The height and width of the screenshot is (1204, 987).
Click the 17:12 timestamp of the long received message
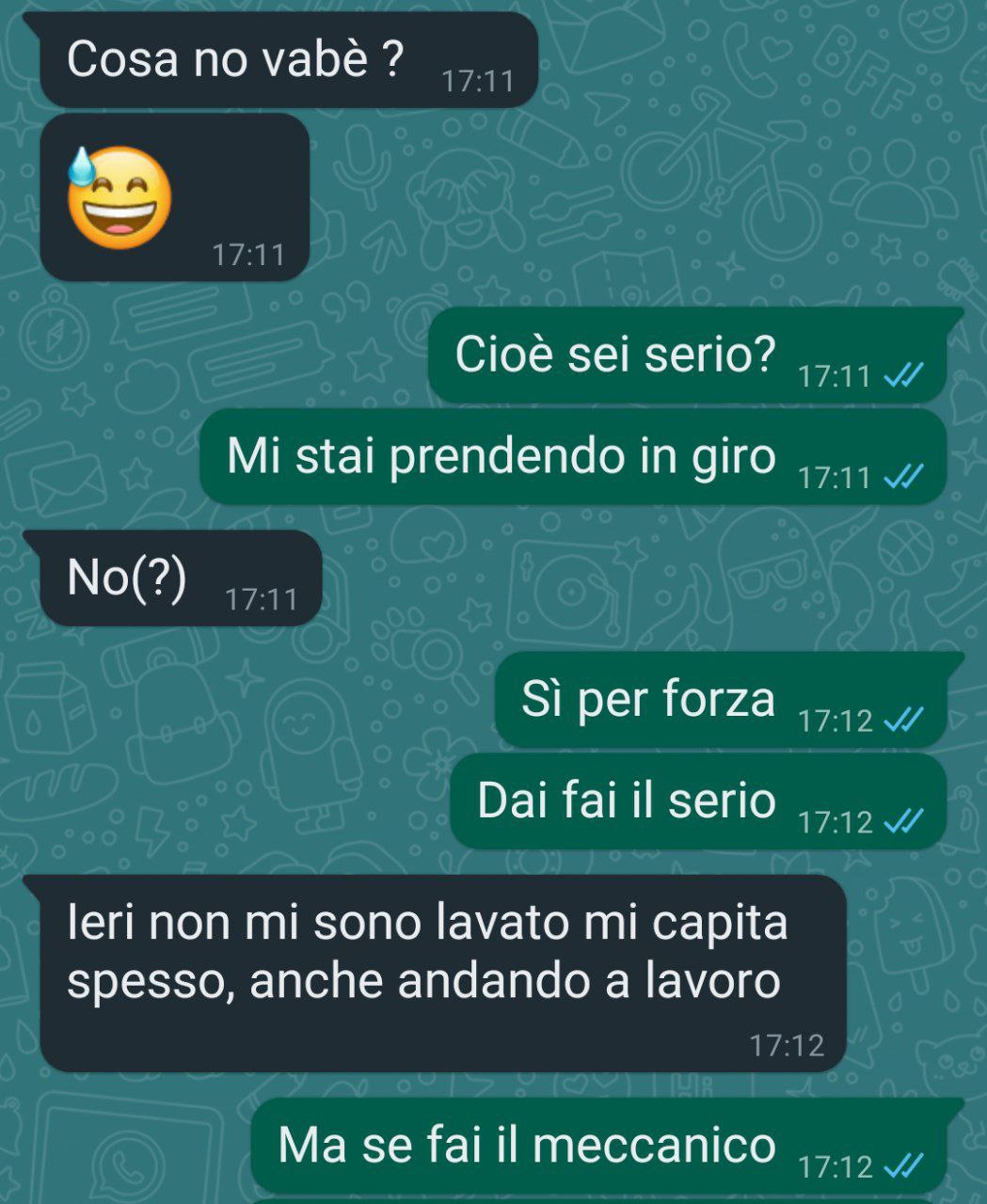tap(787, 1045)
